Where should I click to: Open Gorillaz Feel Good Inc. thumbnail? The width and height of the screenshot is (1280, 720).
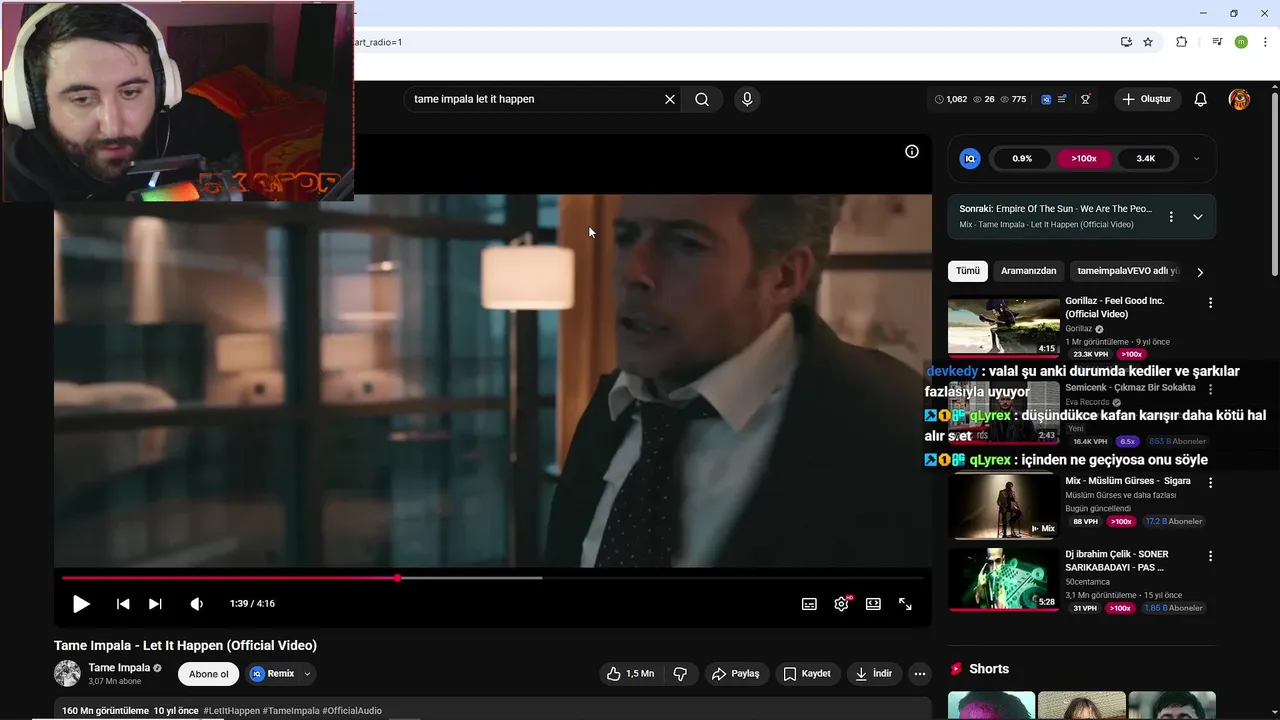(1004, 327)
